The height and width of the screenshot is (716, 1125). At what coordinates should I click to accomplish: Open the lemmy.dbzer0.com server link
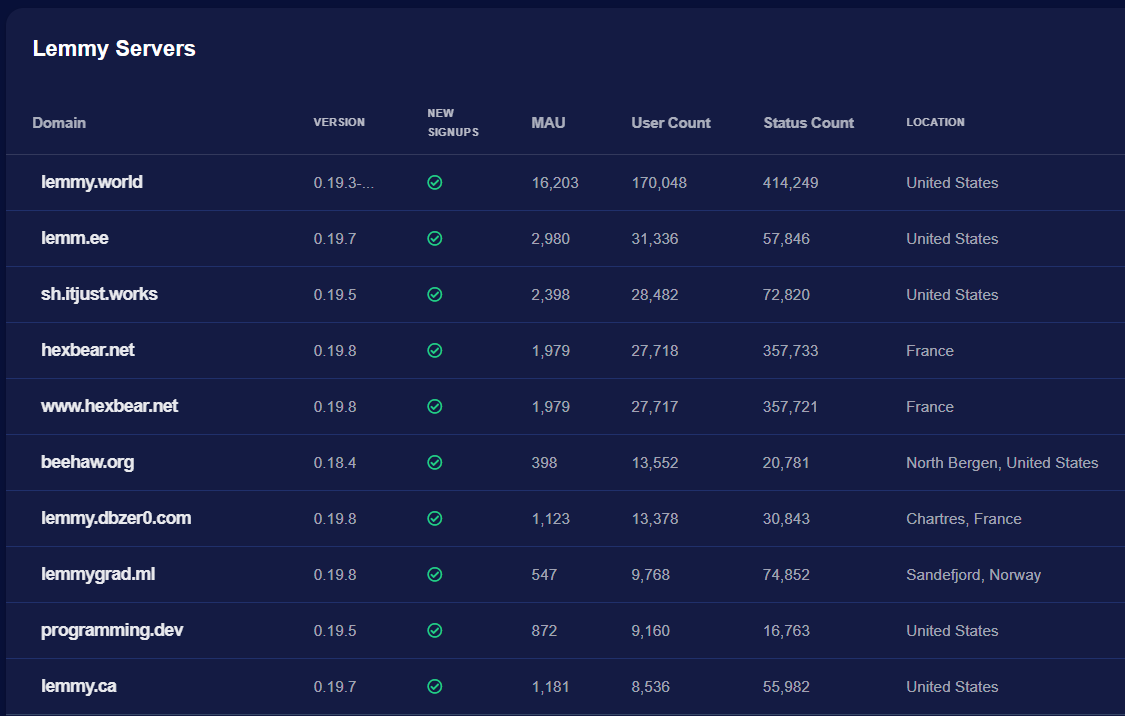116,518
